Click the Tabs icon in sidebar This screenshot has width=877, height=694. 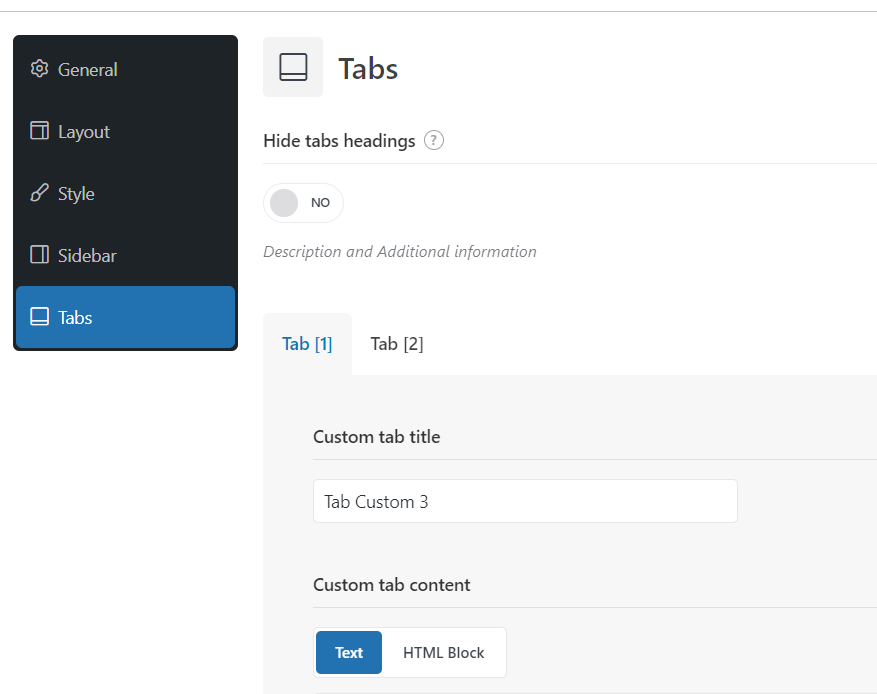(39, 317)
